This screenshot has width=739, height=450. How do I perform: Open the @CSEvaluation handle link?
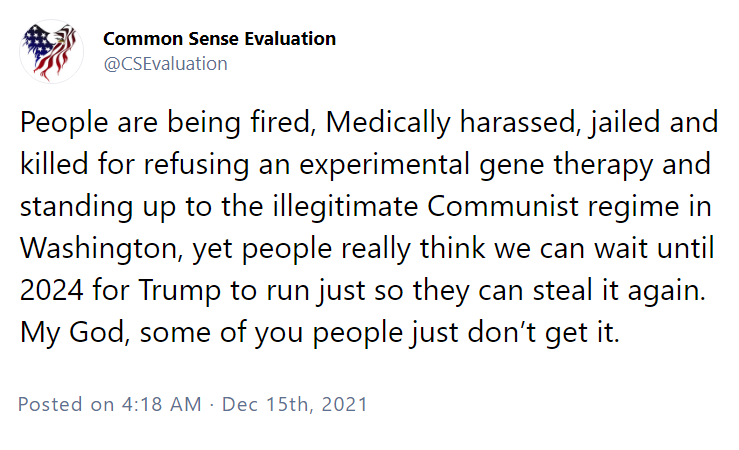point(165,64)
